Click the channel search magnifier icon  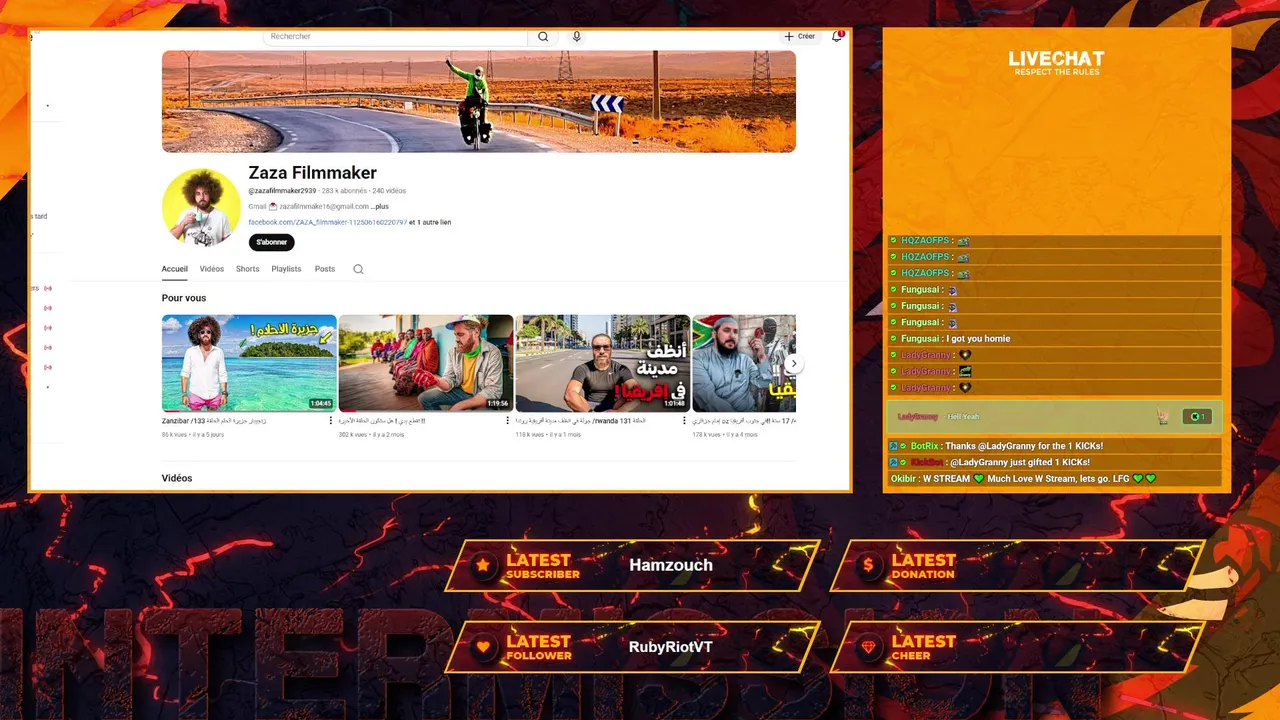click(358, 269)
